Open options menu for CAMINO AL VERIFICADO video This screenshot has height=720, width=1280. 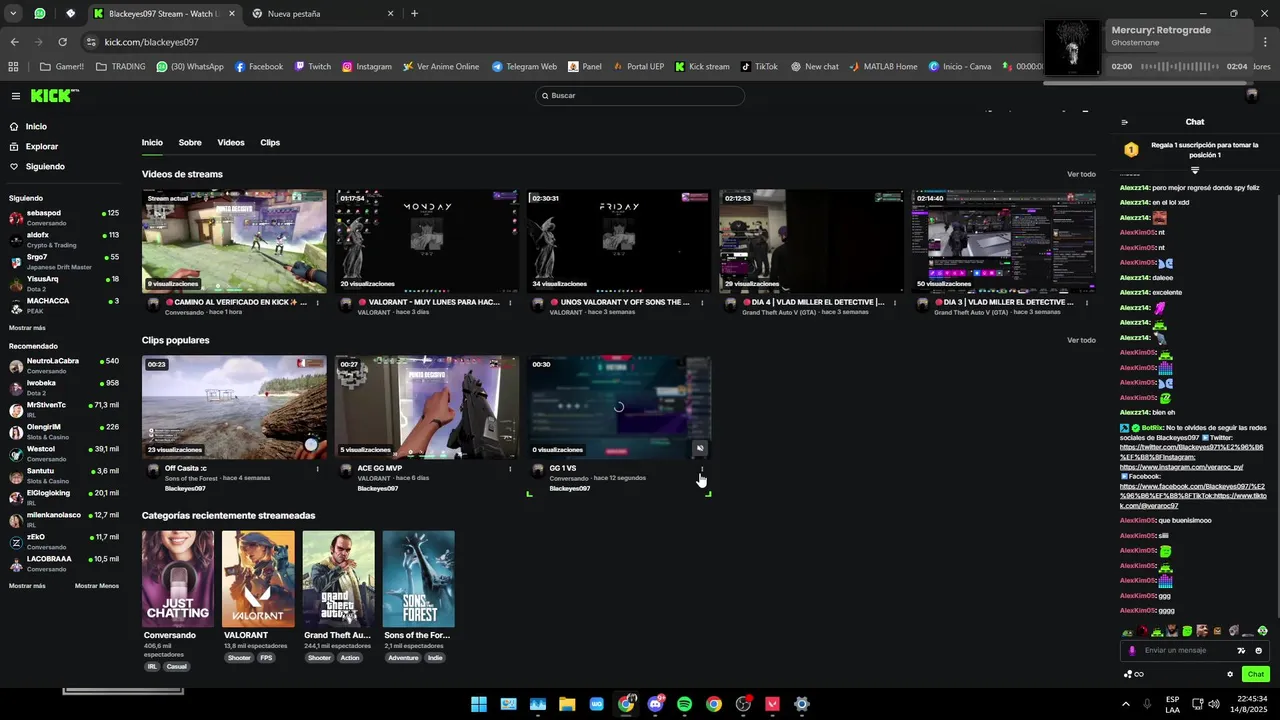(x=318, y=302)
